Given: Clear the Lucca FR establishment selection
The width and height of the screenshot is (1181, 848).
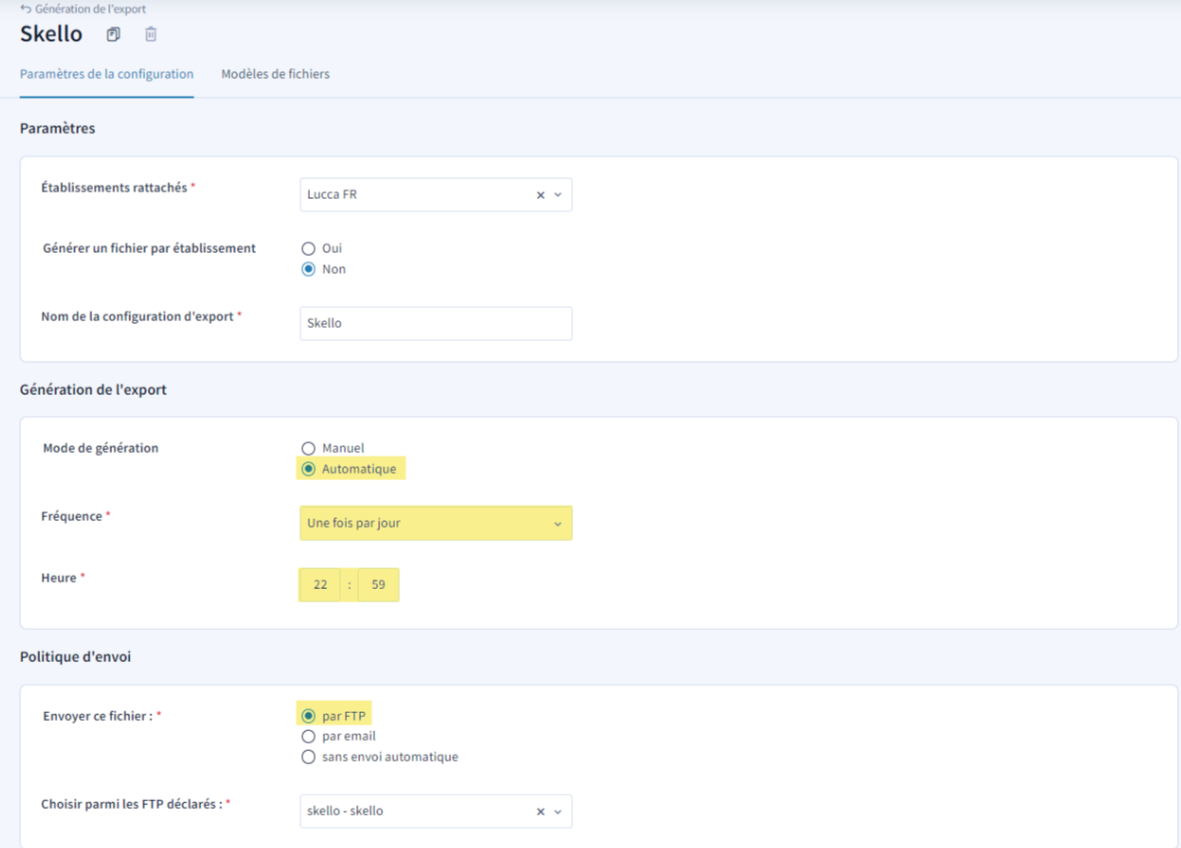Looking at the screenshot, I should 540,195.
